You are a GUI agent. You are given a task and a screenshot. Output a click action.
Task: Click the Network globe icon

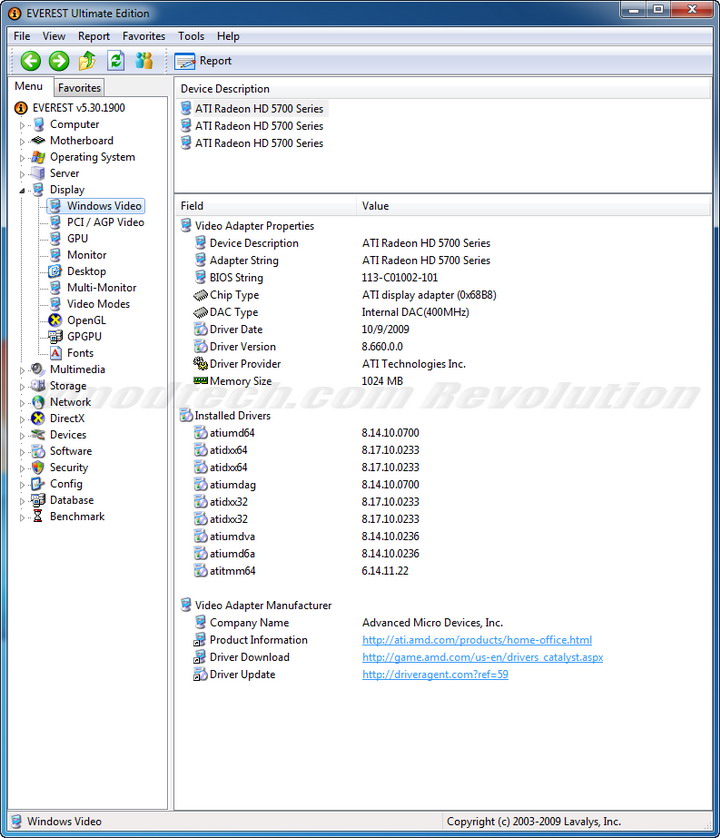click(37, 402)
